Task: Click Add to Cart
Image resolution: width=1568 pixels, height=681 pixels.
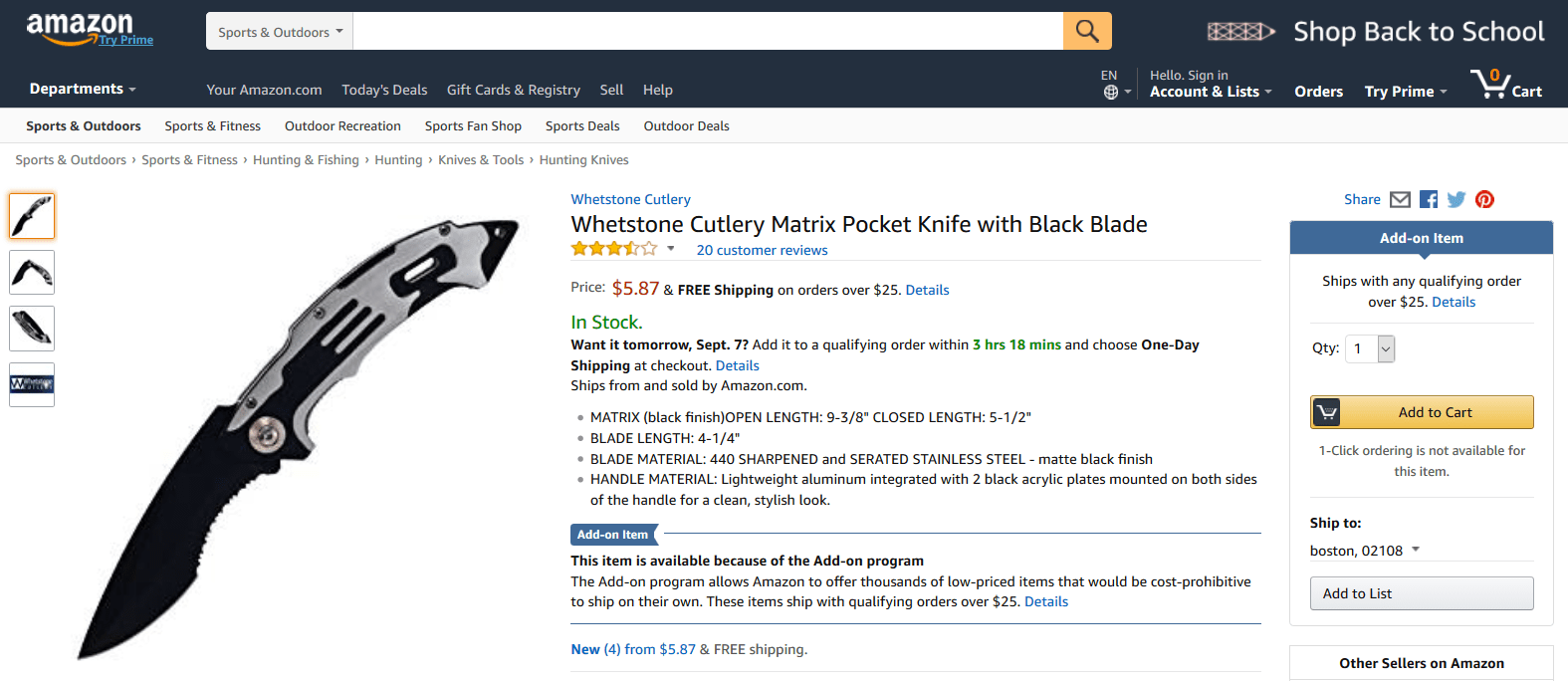Action: click(1422, 412)
